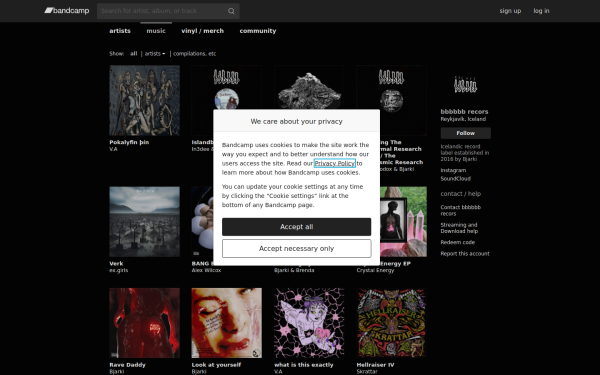Viewport: 600px width, 375px height.
Task: Open the Look at yourself album cover
Action: [227, 323]
